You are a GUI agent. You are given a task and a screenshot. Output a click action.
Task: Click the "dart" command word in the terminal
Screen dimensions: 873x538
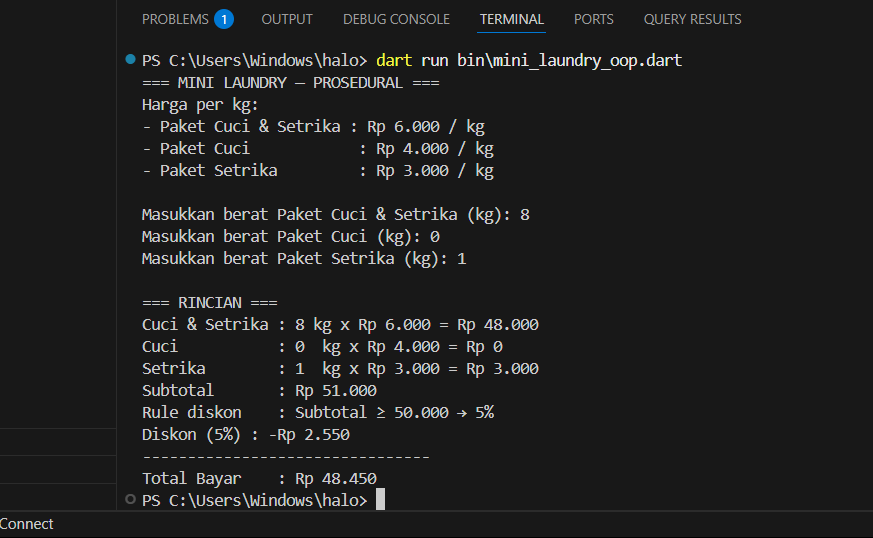tap(395, 61)
